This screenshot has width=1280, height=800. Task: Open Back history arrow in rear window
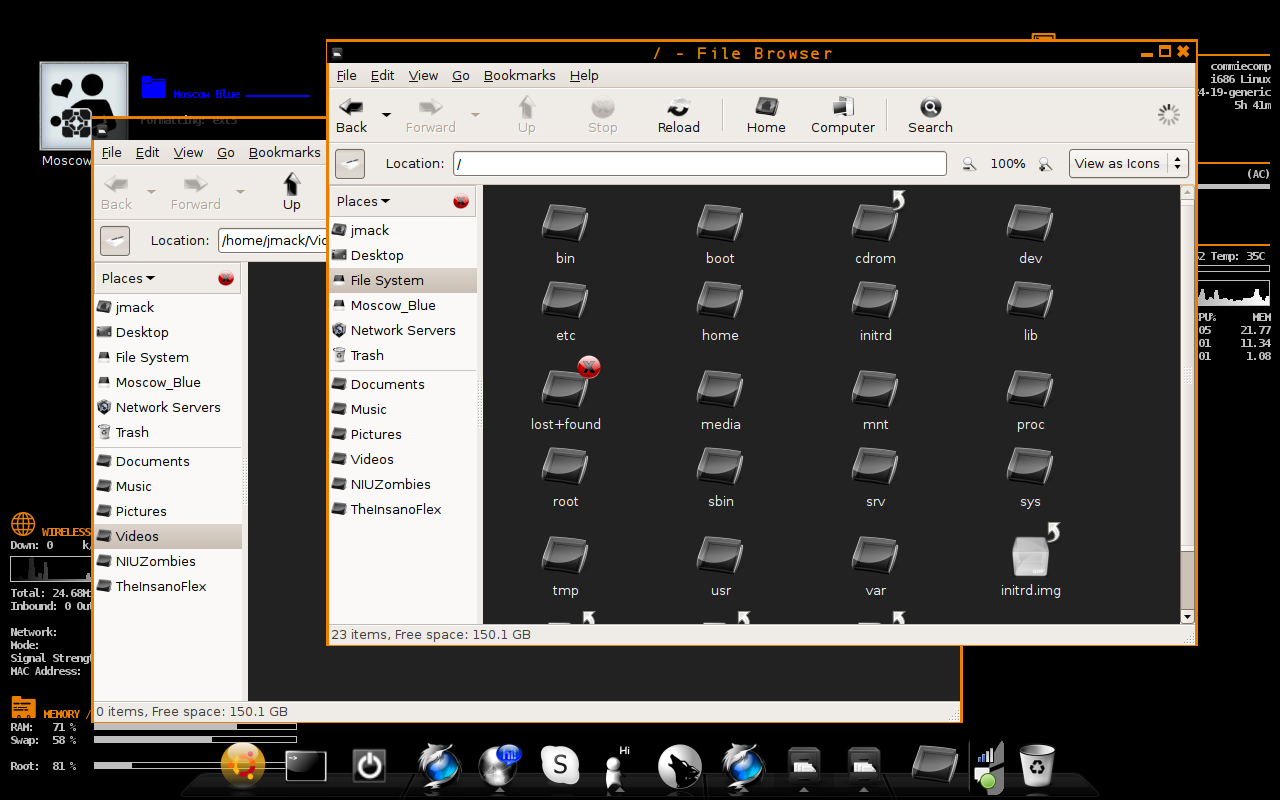pos(151,192)
